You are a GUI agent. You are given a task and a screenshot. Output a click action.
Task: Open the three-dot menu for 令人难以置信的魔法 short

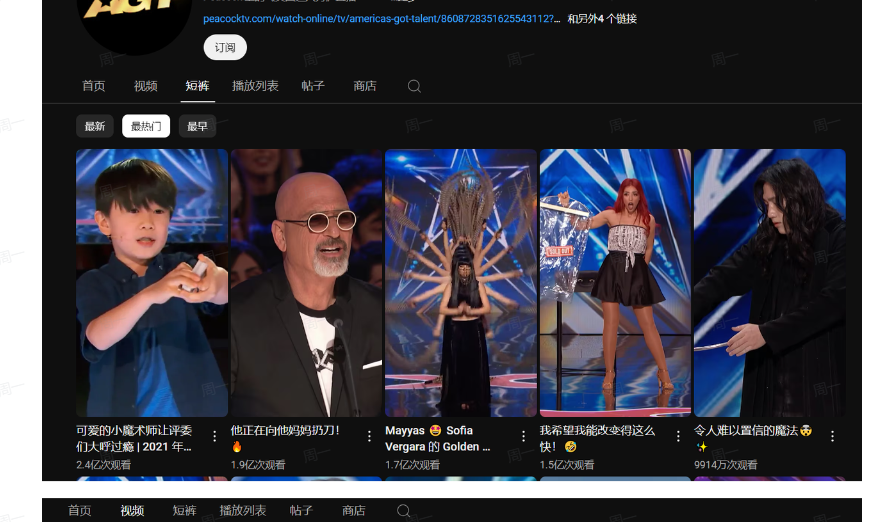point(832,436)
